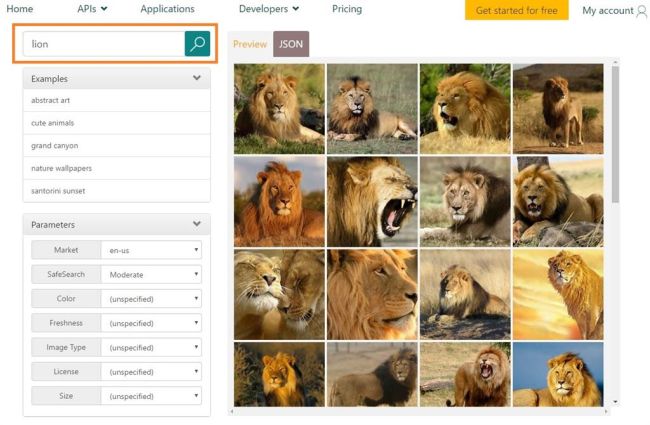This screenshot has width=650, height=425.
Task: Click the magnifying glass search button
Action: click(197, 44)
